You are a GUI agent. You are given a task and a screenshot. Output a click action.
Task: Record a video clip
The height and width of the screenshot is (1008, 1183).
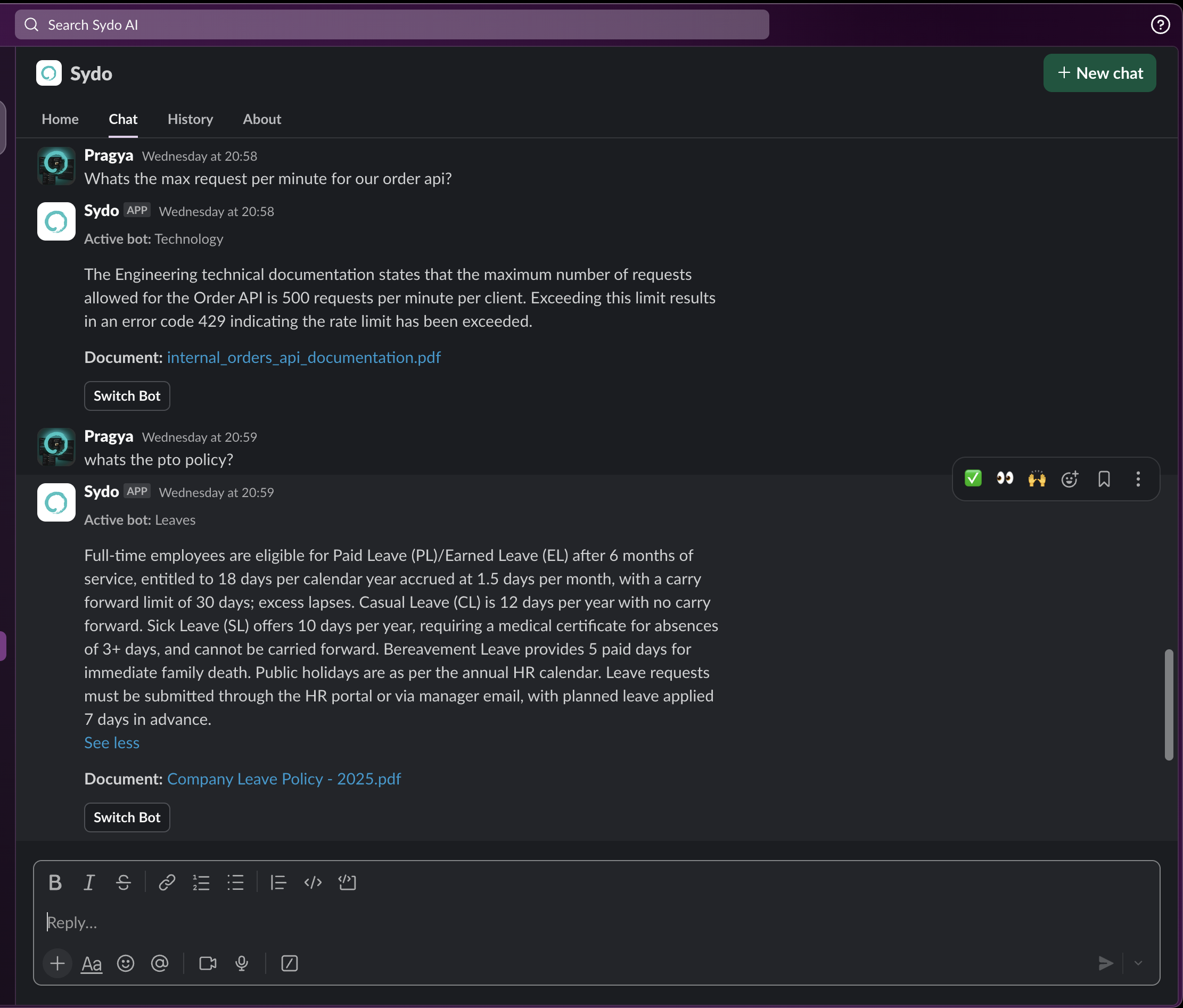[x=208, y=963]
